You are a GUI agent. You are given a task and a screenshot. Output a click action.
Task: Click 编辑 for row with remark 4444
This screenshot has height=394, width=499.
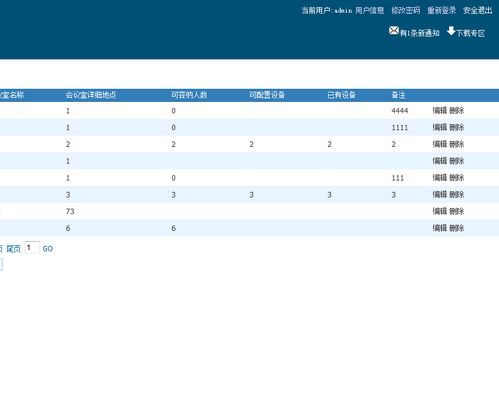(440, 110)
